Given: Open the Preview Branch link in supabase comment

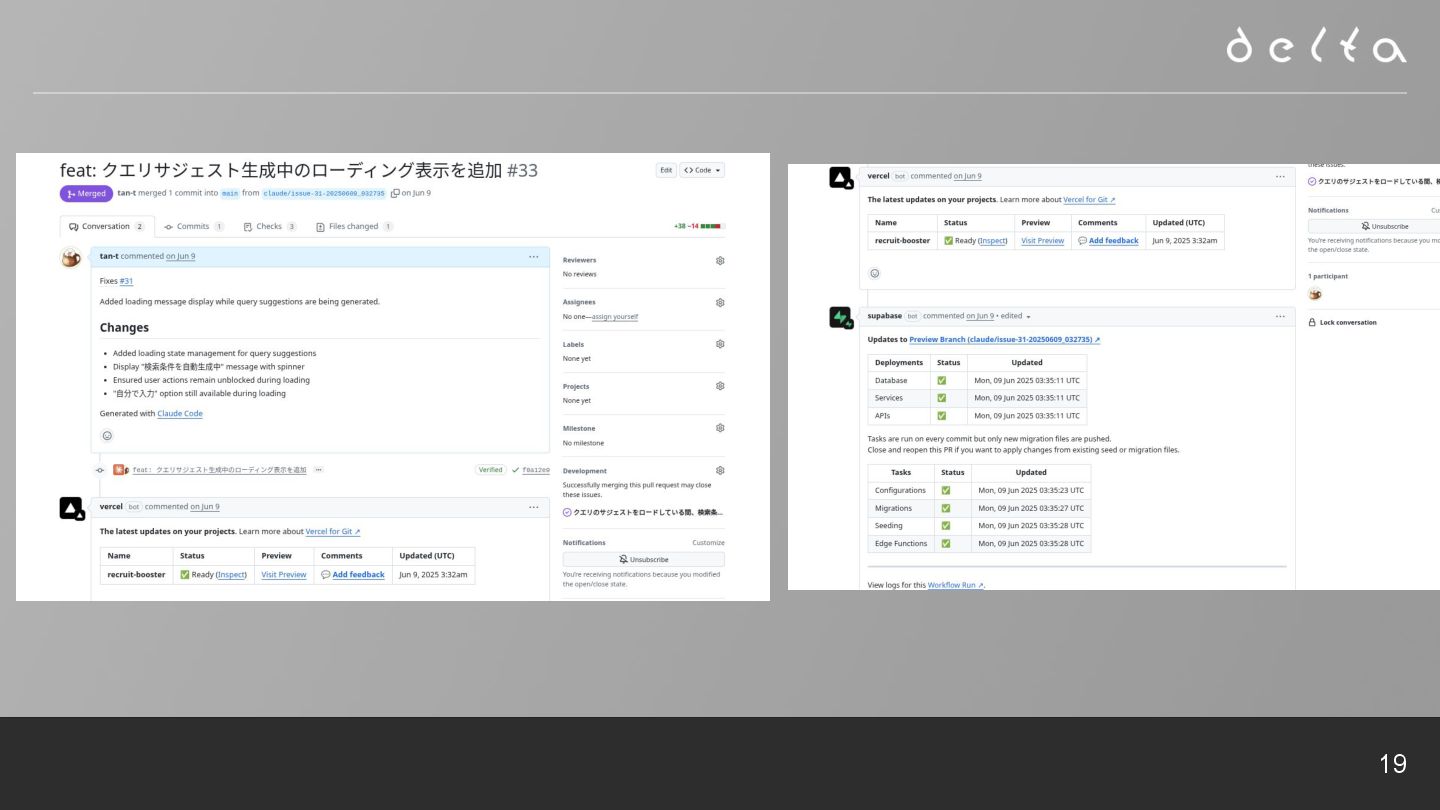Looking at the screenshot, I should pos(1004,339).
